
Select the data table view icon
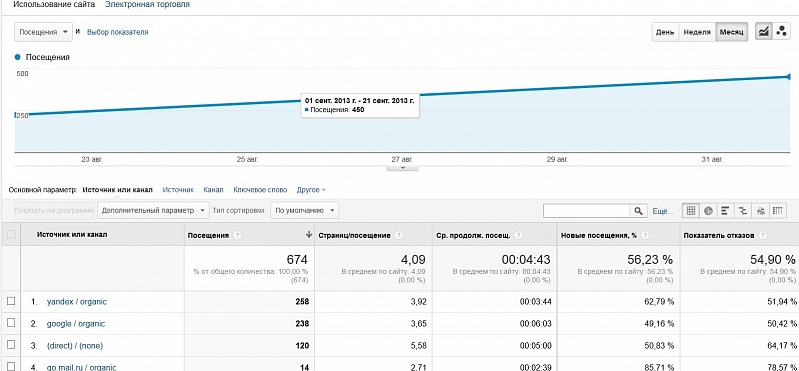pyautogui.click(x=690, y=210)
